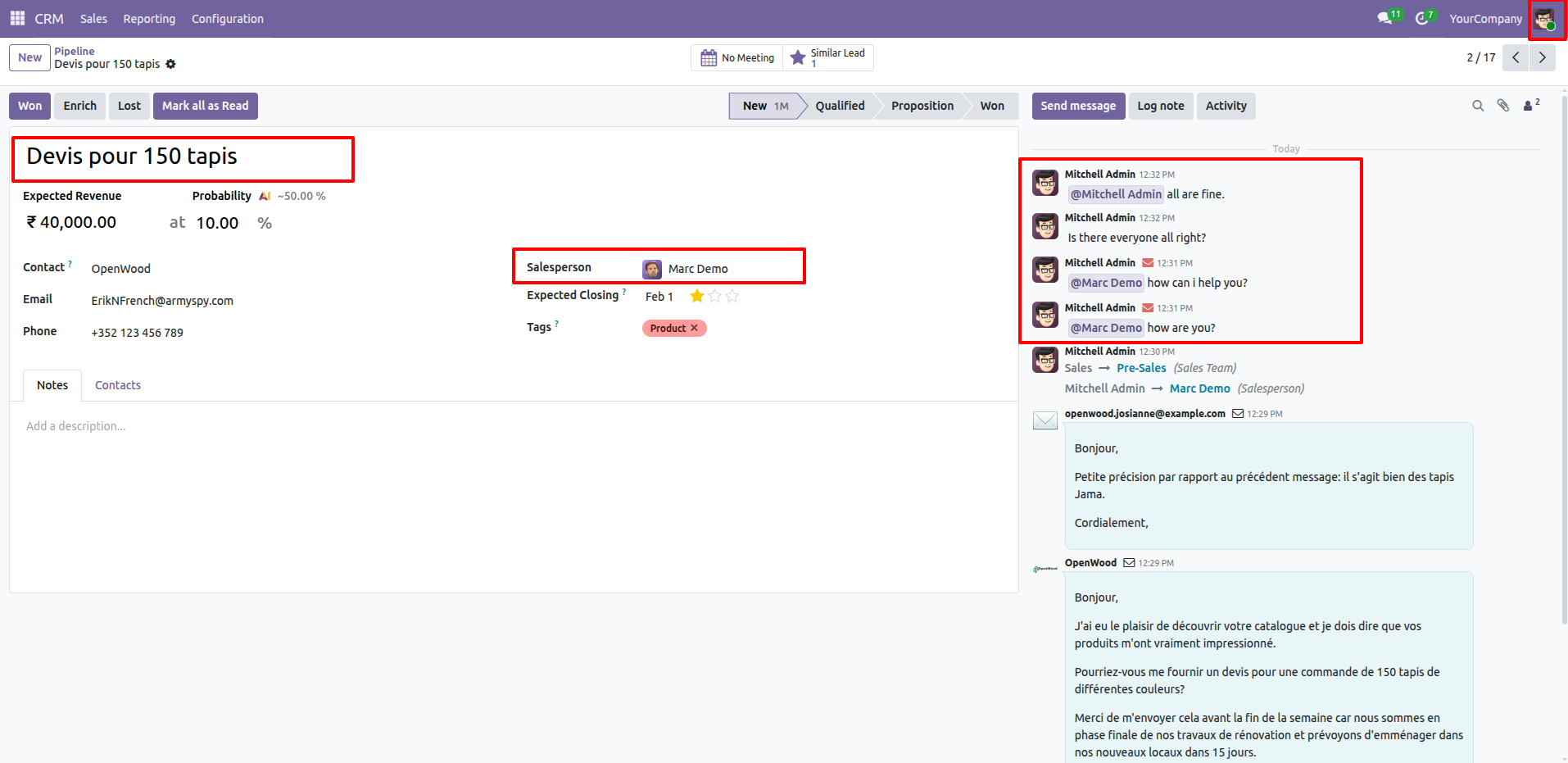Set priority with the second star
Screen dimensions: 1568x763
tap(714, 296)
